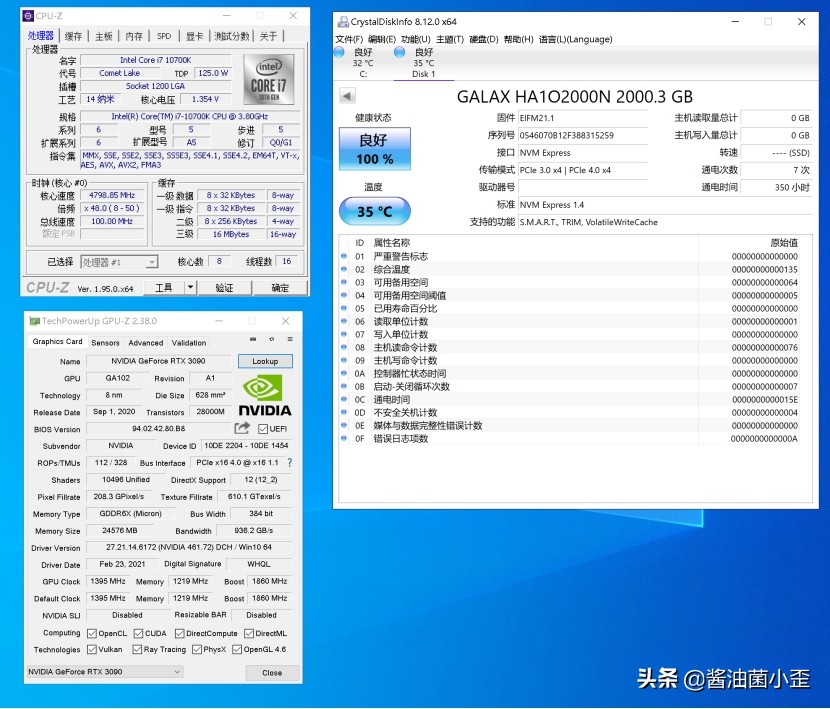The image size is (830, 709).
Task: Click the Intel Core i7 badge in CPU-Z
Action: (x=270, y=78)
